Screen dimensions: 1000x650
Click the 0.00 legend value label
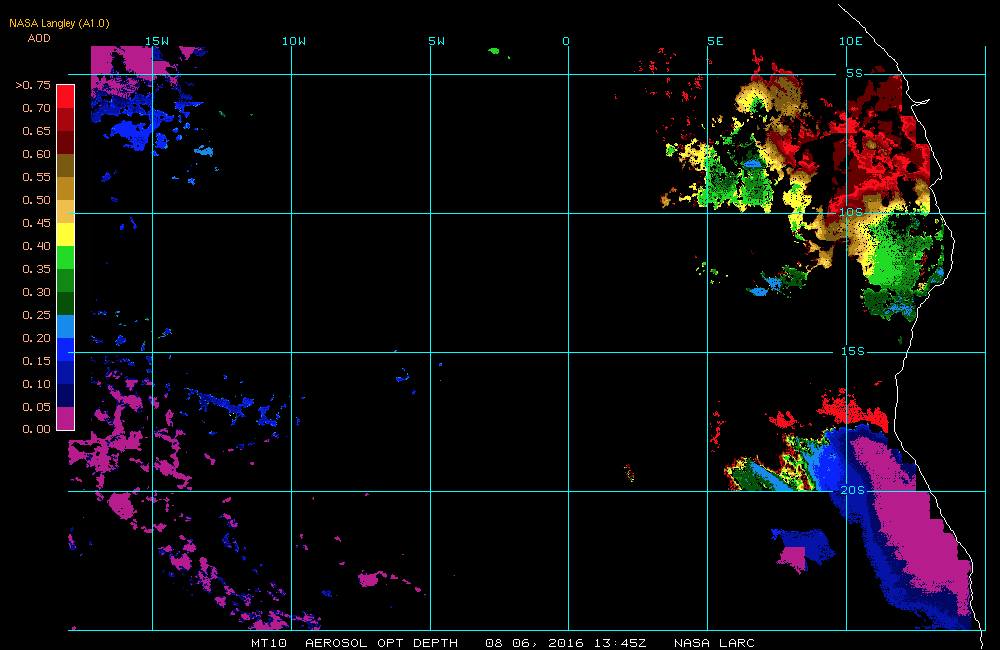(36, 429)
